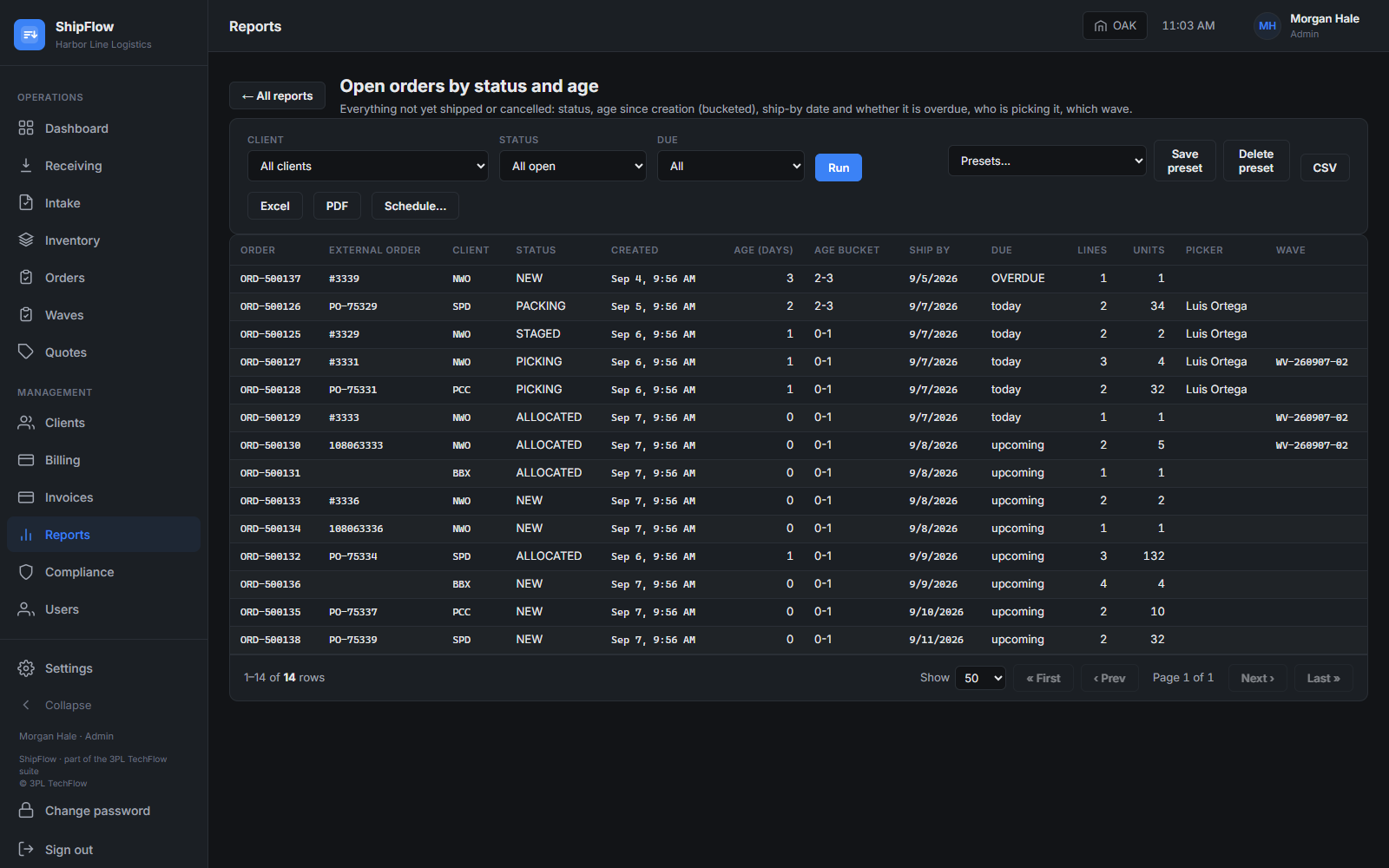The height and width of the screenshot is (868, 1389).
Task: Click the Change password lock icon
Action: click(26, 811)
